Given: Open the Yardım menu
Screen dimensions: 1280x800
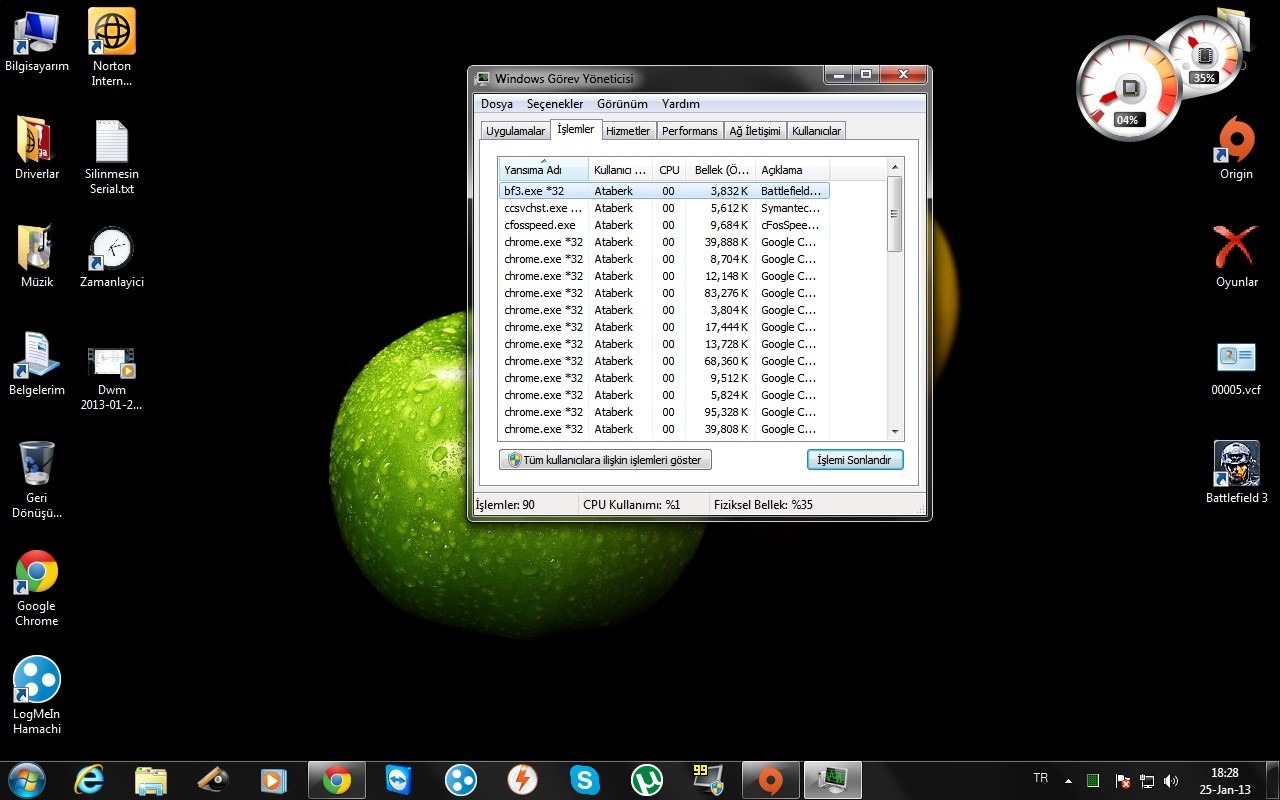Looking at the screenshot, I should (681, 104).
